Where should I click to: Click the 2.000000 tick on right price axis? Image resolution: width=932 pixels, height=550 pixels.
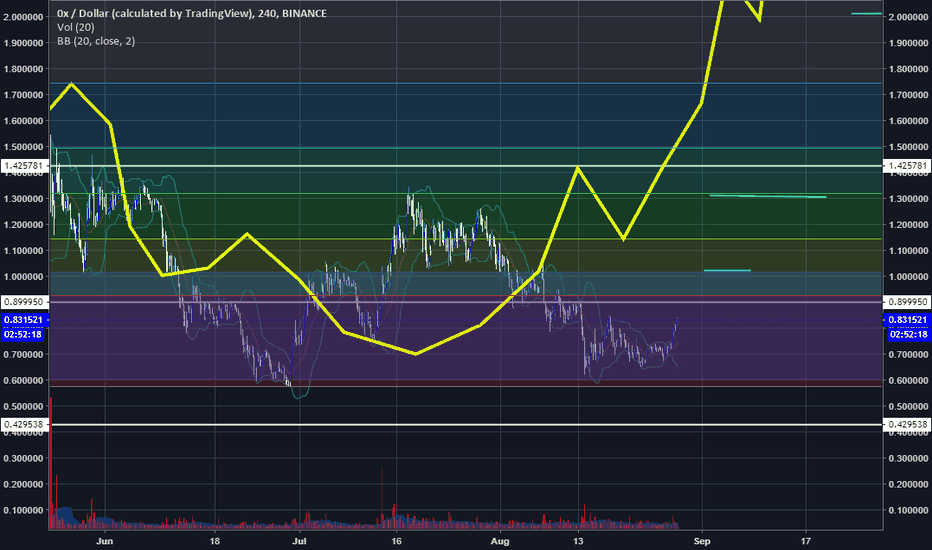(x=908, y=17)
